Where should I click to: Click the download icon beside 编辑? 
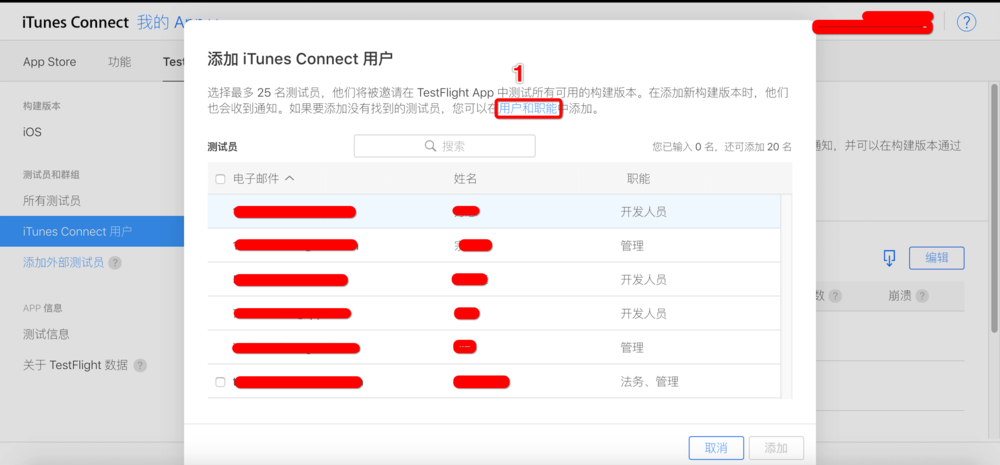(889, 258)
